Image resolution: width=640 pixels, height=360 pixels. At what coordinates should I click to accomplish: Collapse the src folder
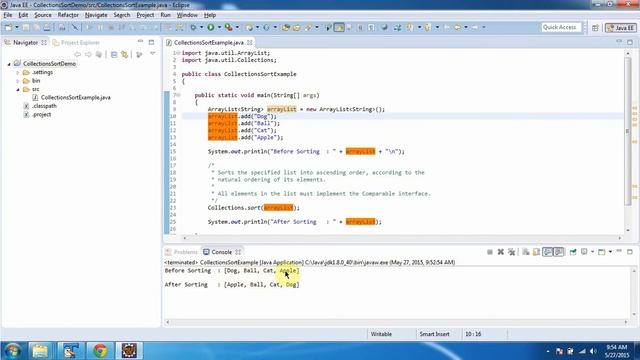tap(18, 89)
